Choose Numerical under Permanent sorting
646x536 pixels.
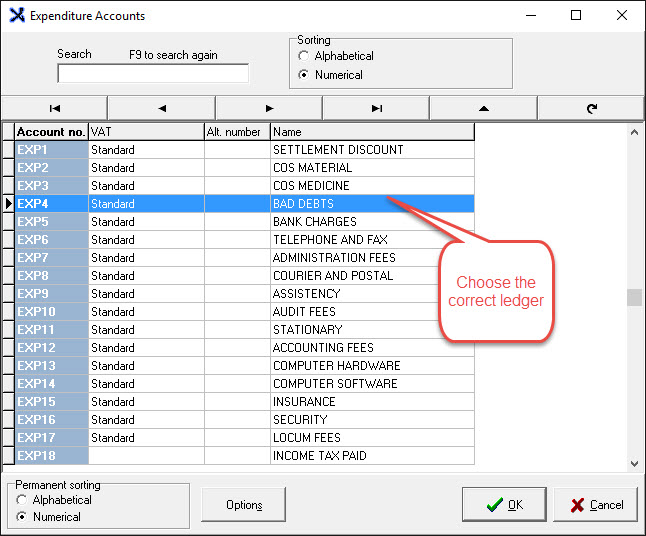(x=22, y=517)
